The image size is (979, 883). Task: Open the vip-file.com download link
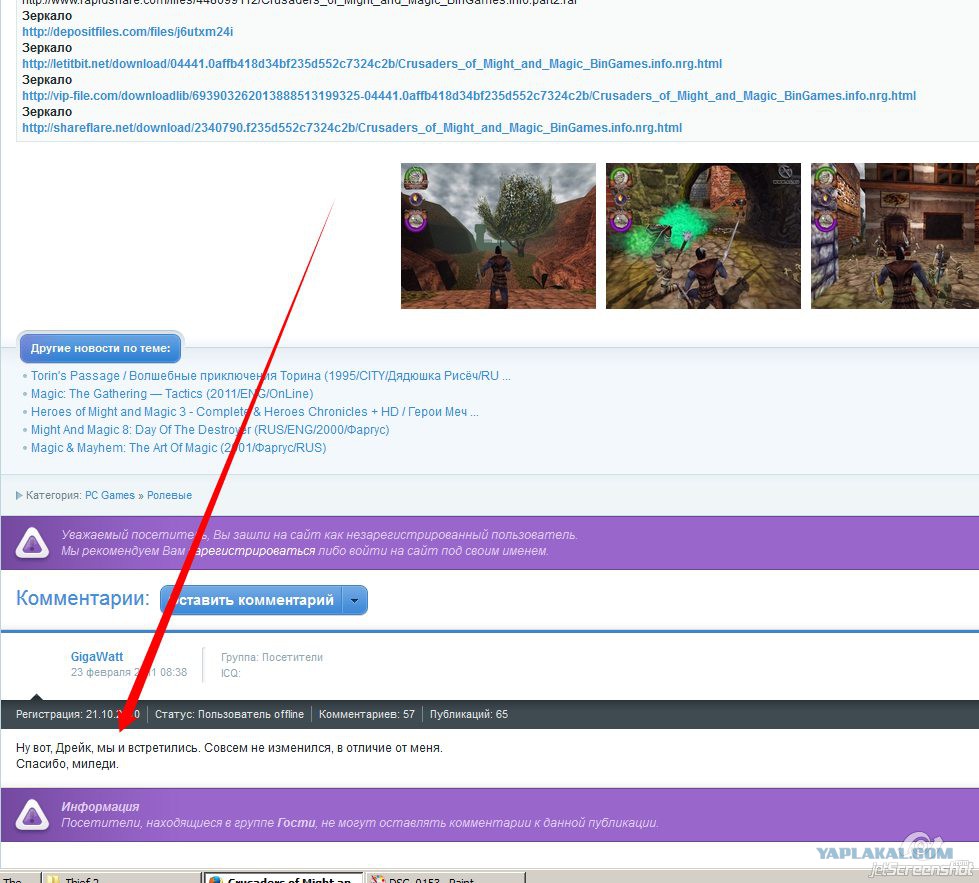click(x=469, y=96)
